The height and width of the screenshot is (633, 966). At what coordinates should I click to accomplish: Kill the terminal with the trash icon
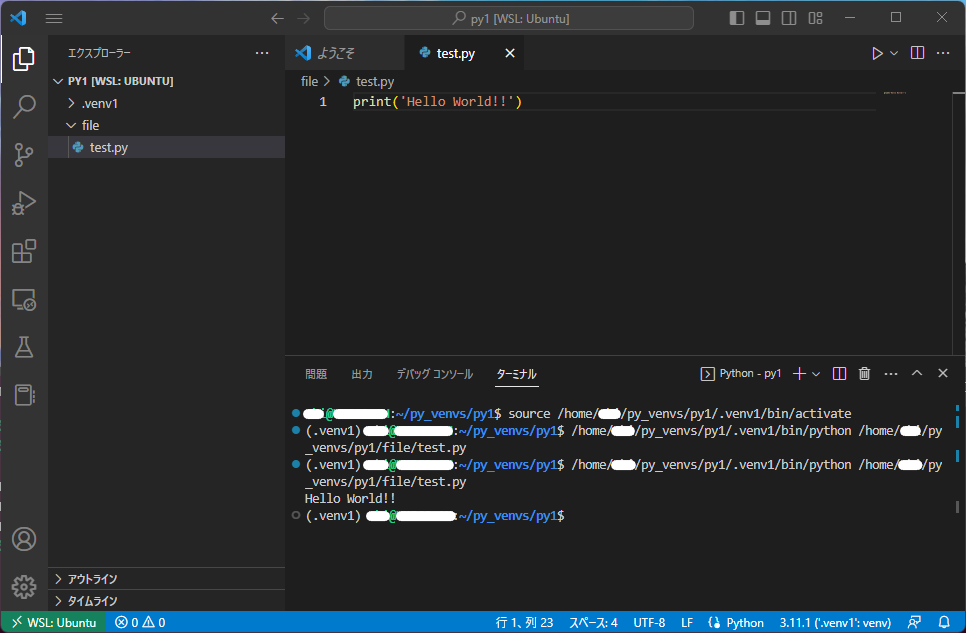pos(864,372)
